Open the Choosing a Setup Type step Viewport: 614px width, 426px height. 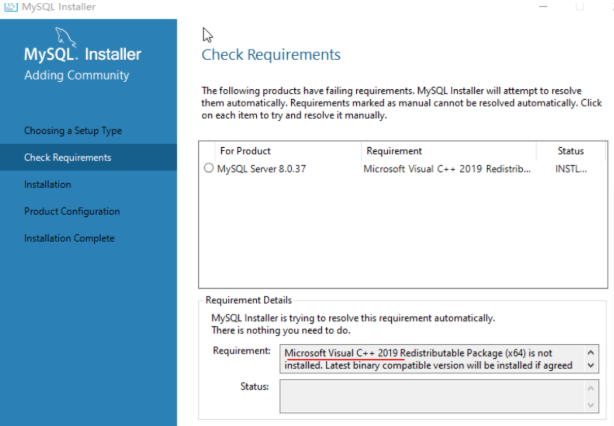point(73,130)
